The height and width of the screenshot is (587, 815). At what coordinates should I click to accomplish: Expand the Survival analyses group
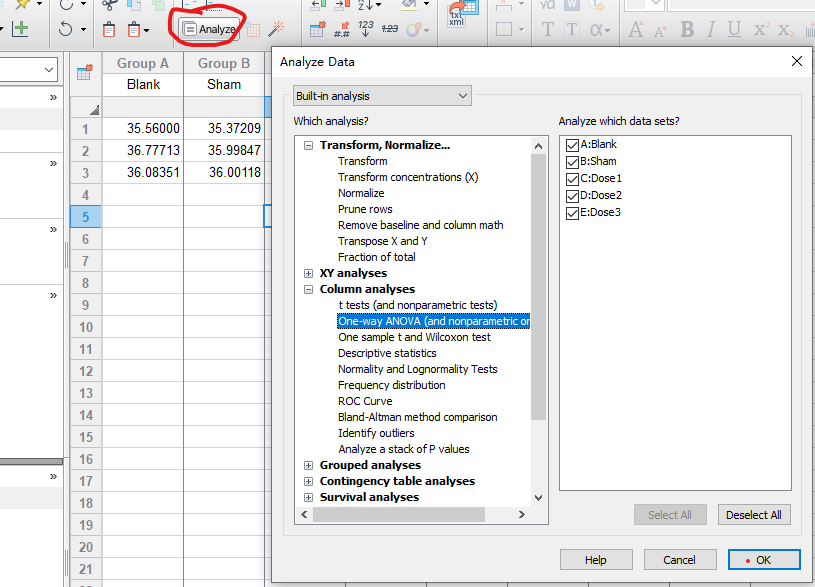click(309, 498)
